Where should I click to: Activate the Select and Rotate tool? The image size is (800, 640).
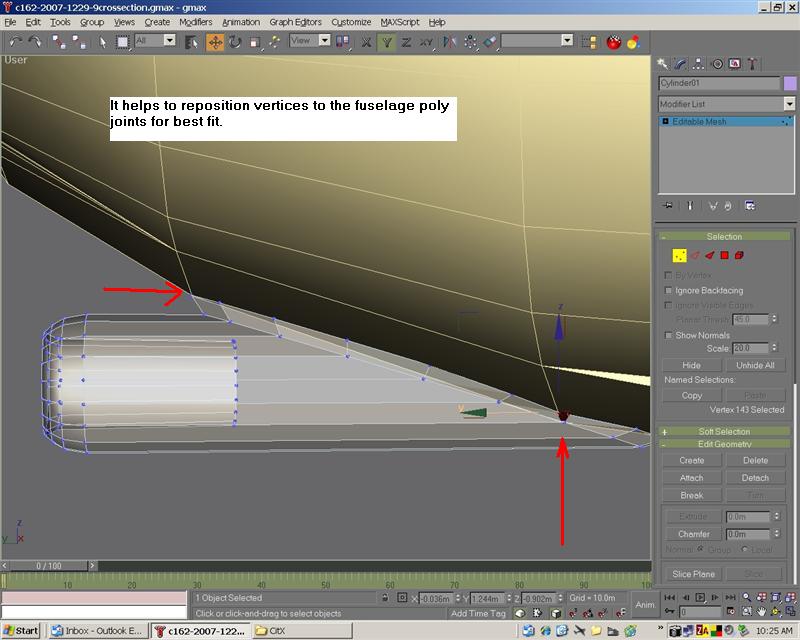(235, 42)
